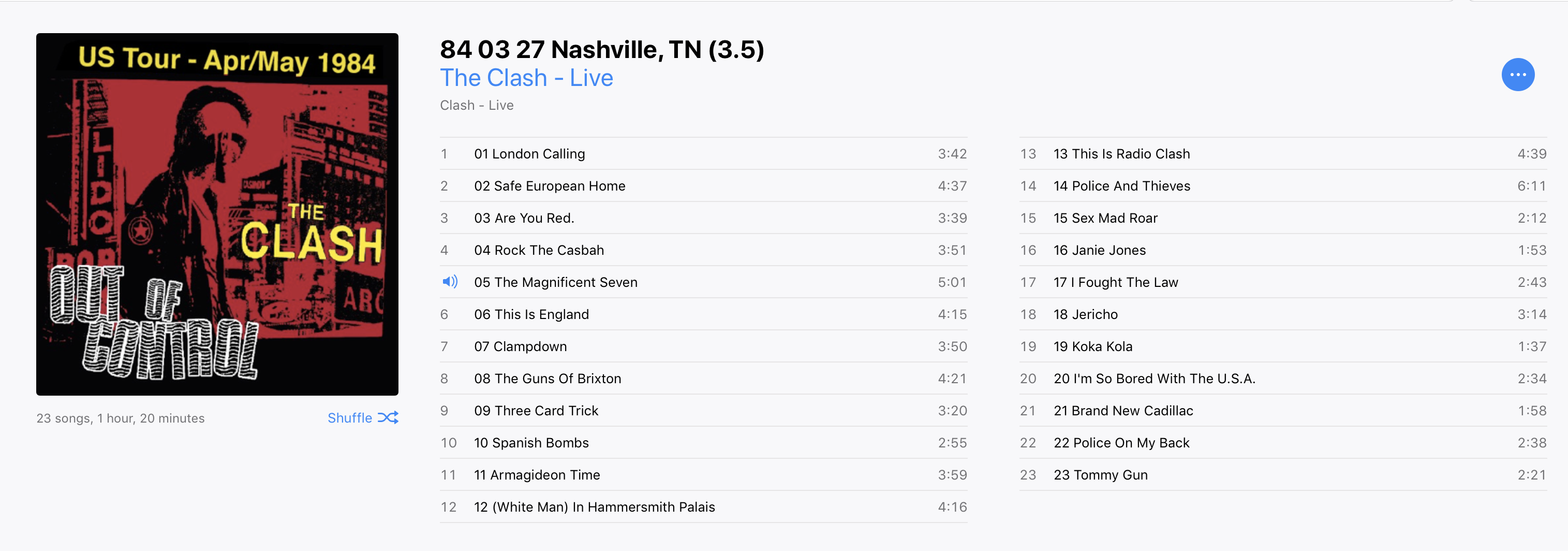Shuffle the album songs
The width and height of the screenshot is (1568, 551).
coord(363,418)
